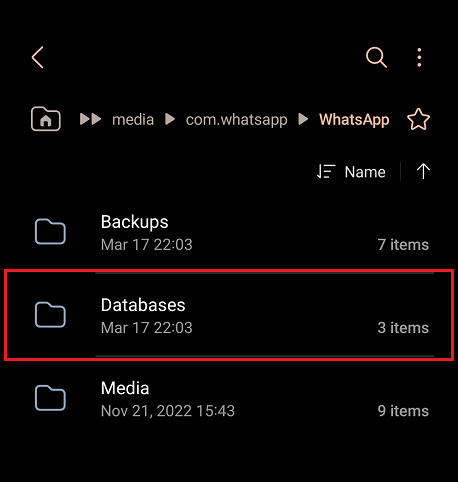Open the Databases folder name
This screenshot has width=458, height=482.
(x=143, y=305)
